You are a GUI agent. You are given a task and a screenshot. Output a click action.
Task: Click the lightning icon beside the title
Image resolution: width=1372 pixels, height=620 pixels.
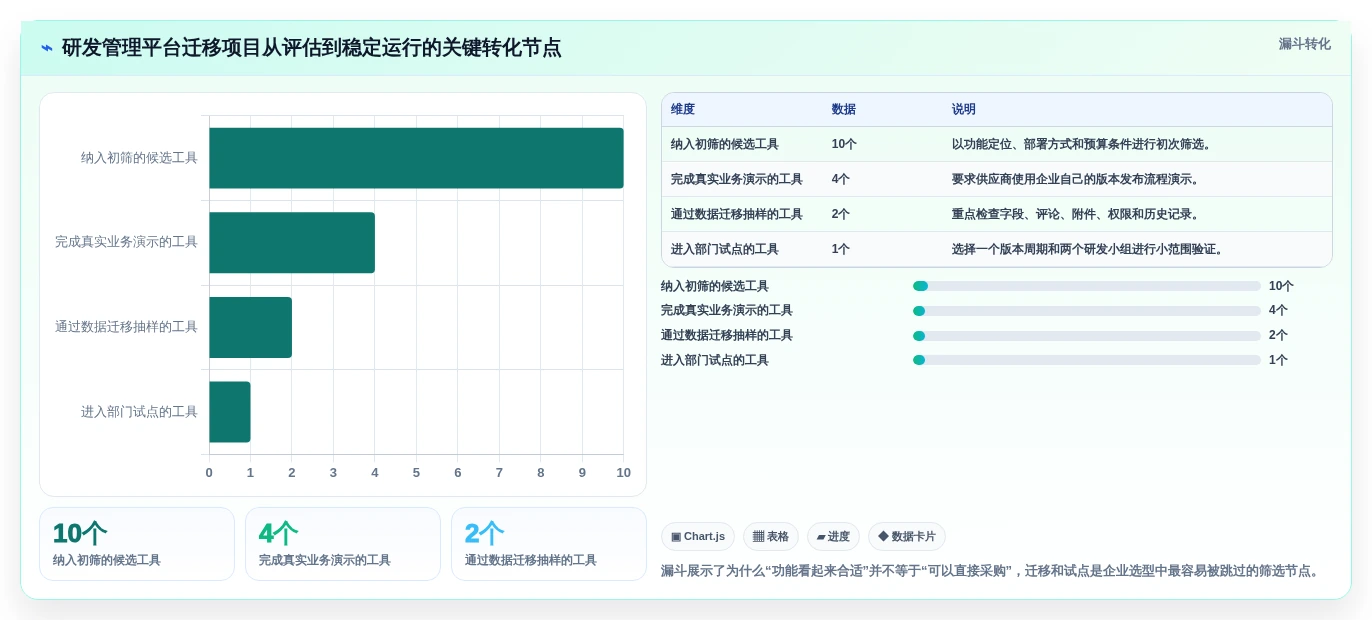coord(47,48)
